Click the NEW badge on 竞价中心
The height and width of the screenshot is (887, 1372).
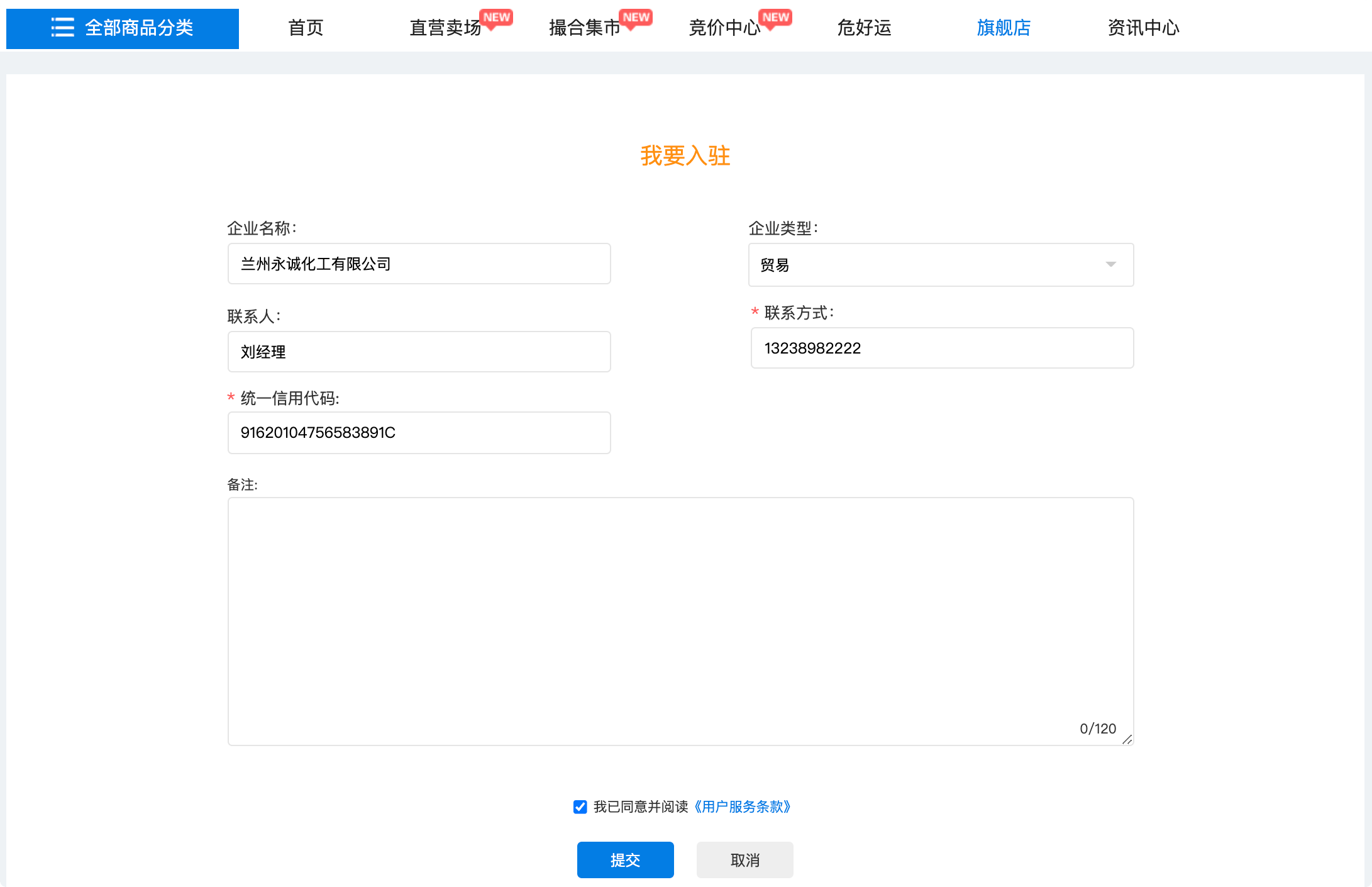(x=776, y=18)
